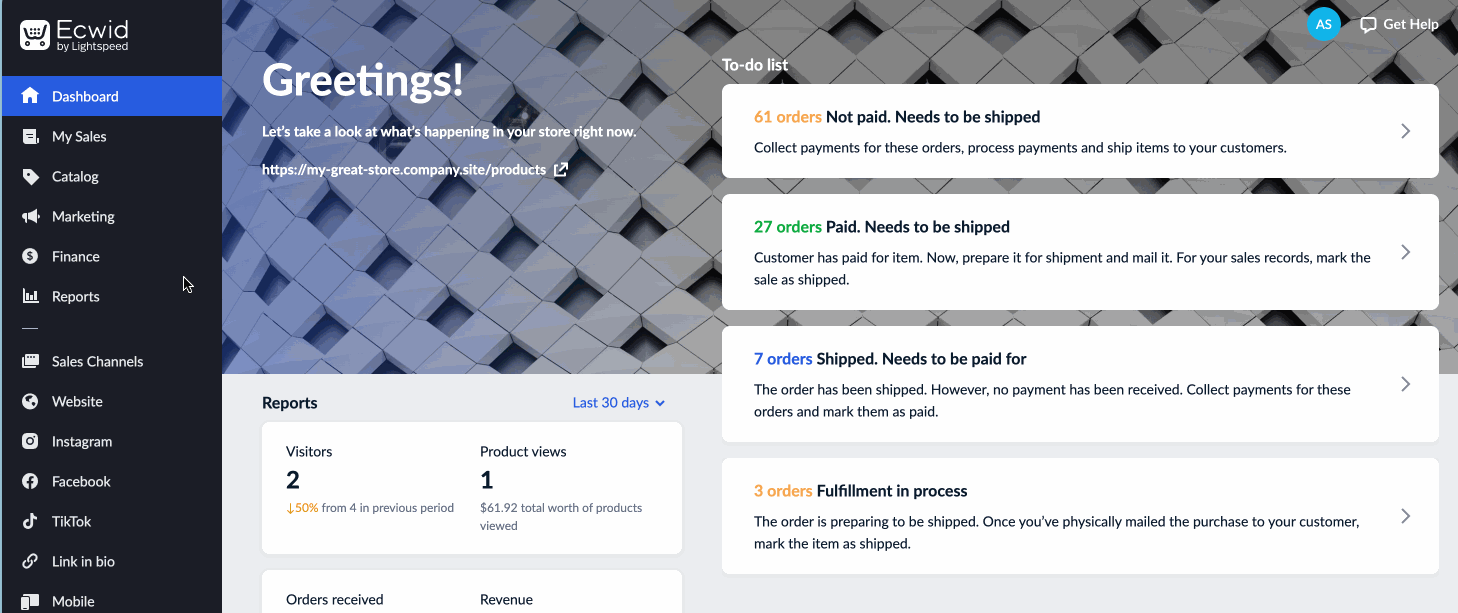Select the Facebook icon in sidebar
1458x613 pixels.
tap(31, 481)
